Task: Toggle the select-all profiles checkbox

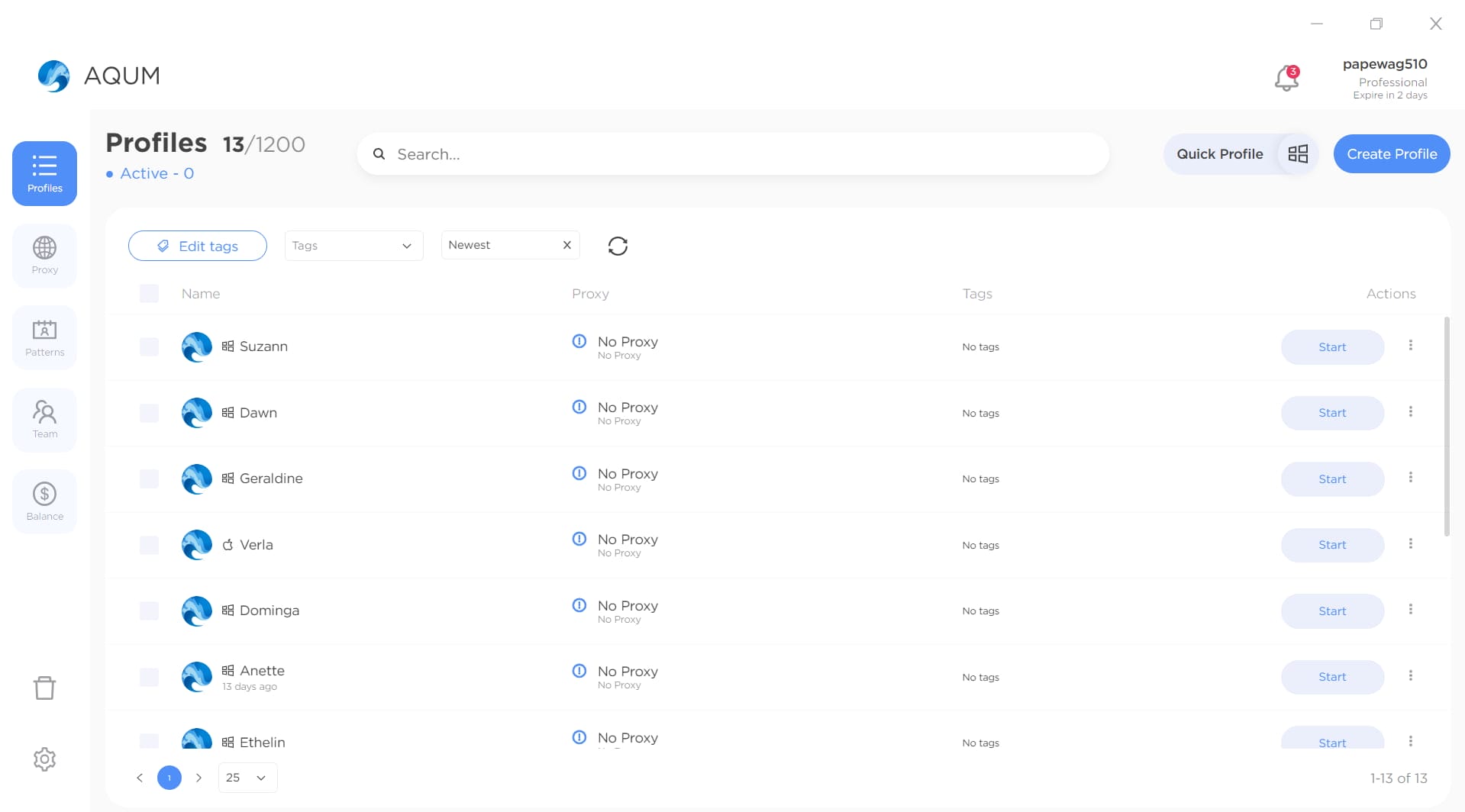Action: pos(149,294)
